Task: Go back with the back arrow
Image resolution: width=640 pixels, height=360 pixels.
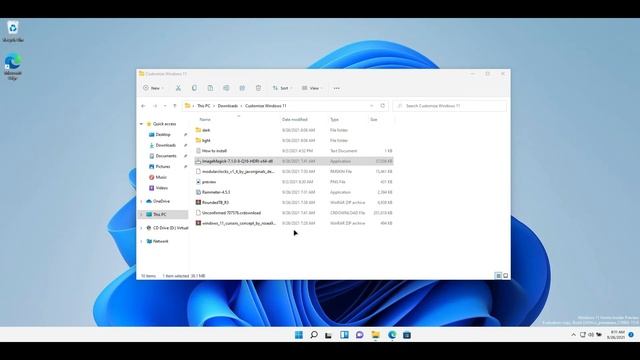Action: pos(143,106)
